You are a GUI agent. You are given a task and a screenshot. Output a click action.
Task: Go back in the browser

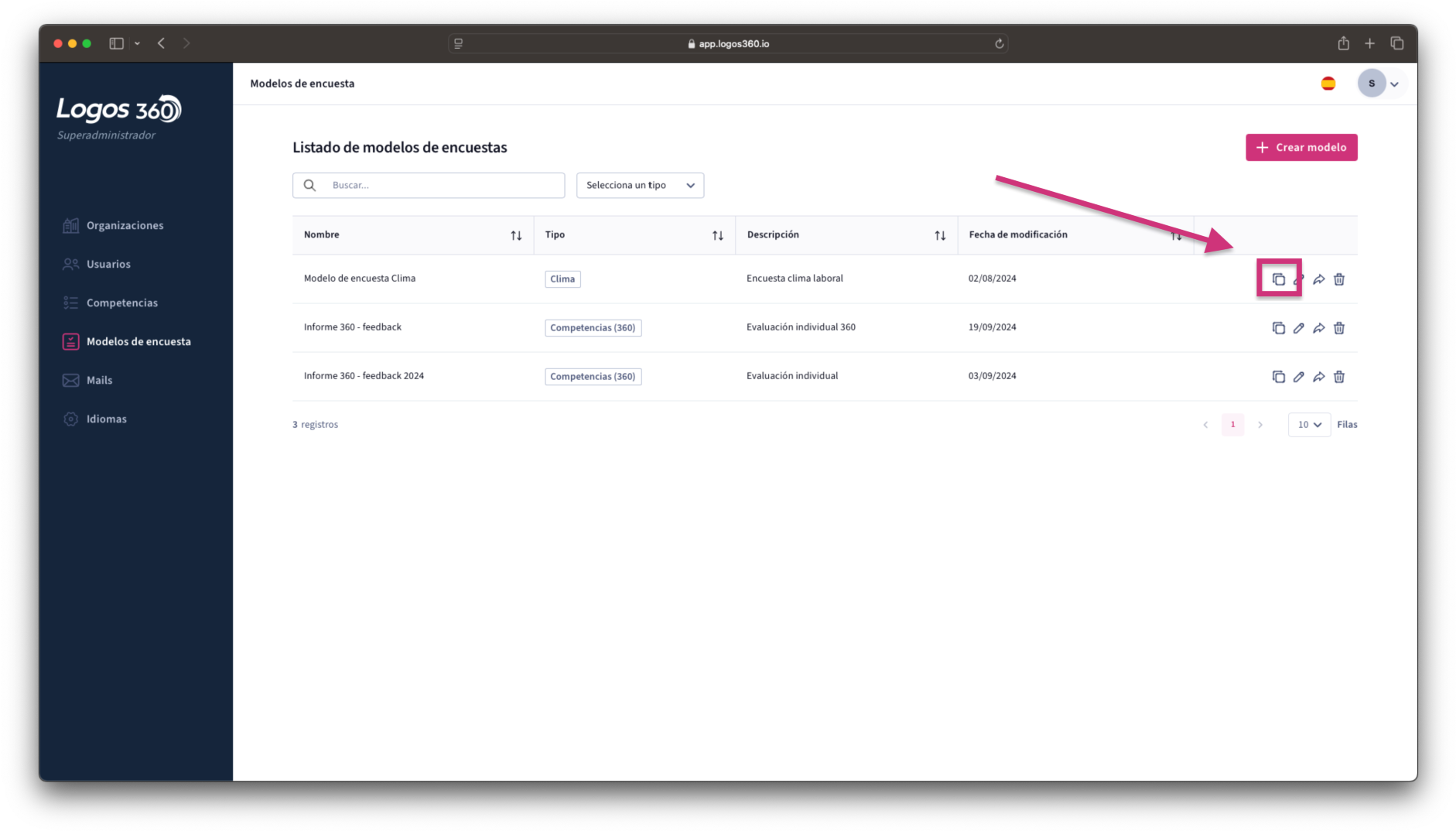[x=161, y=43]
